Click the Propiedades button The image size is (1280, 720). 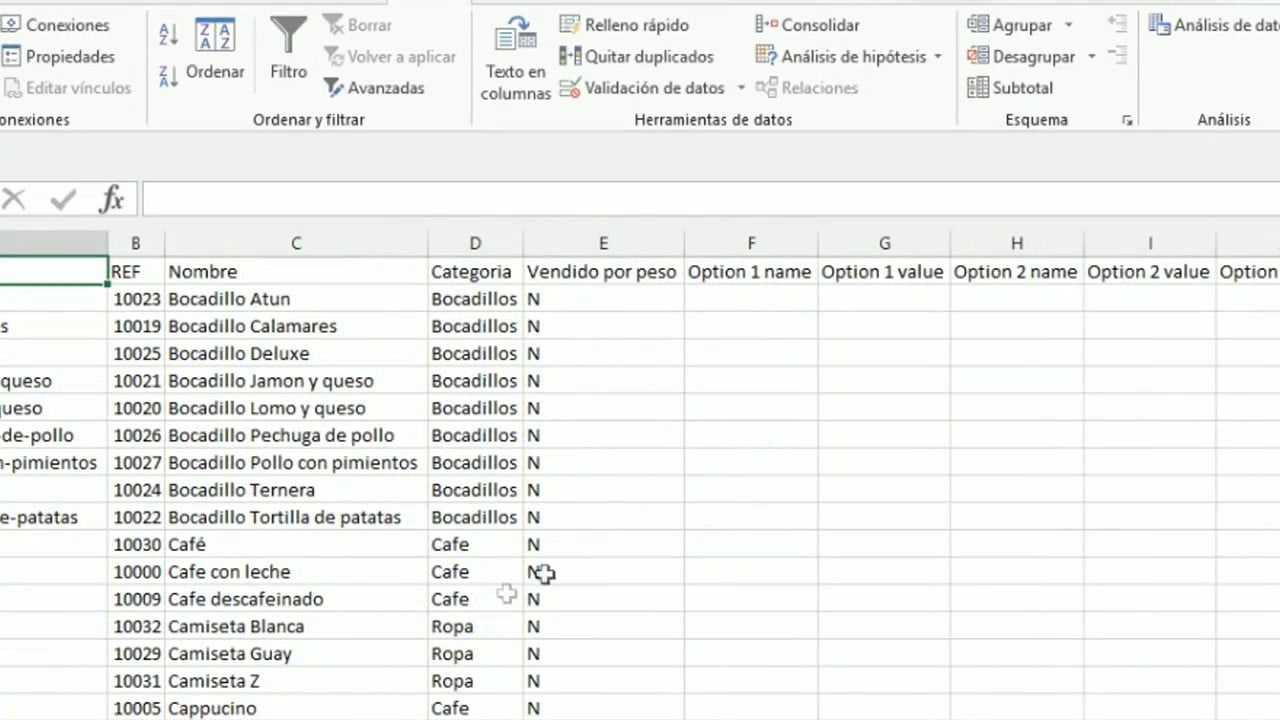[x=60, y=56]
